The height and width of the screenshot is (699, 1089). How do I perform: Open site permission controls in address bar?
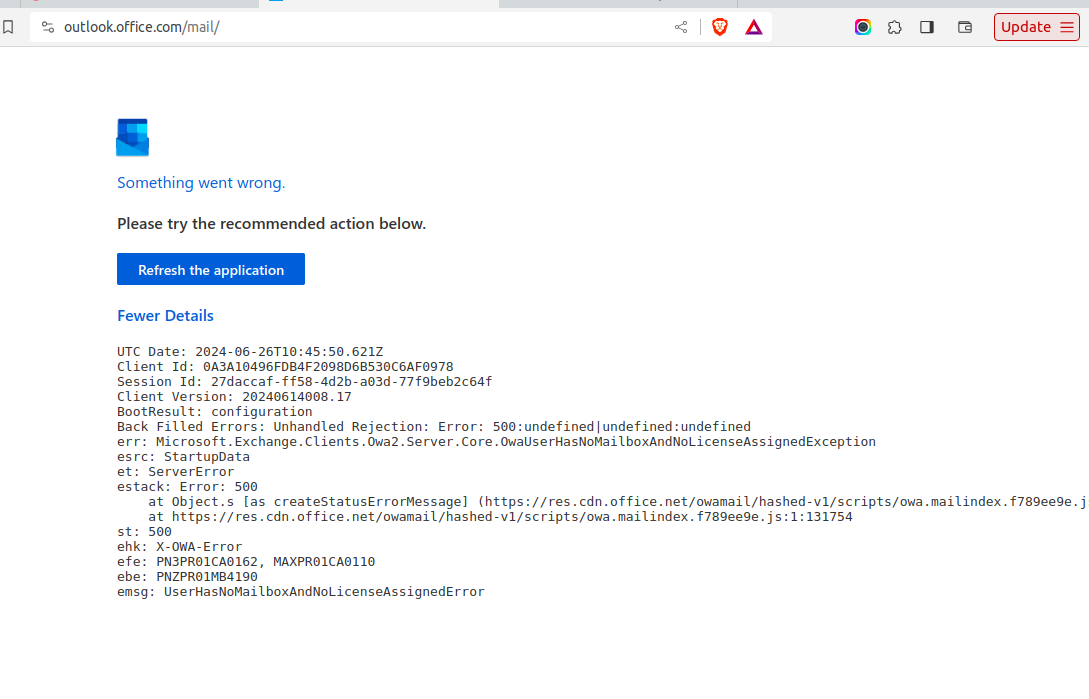click(x=47, y=27)
